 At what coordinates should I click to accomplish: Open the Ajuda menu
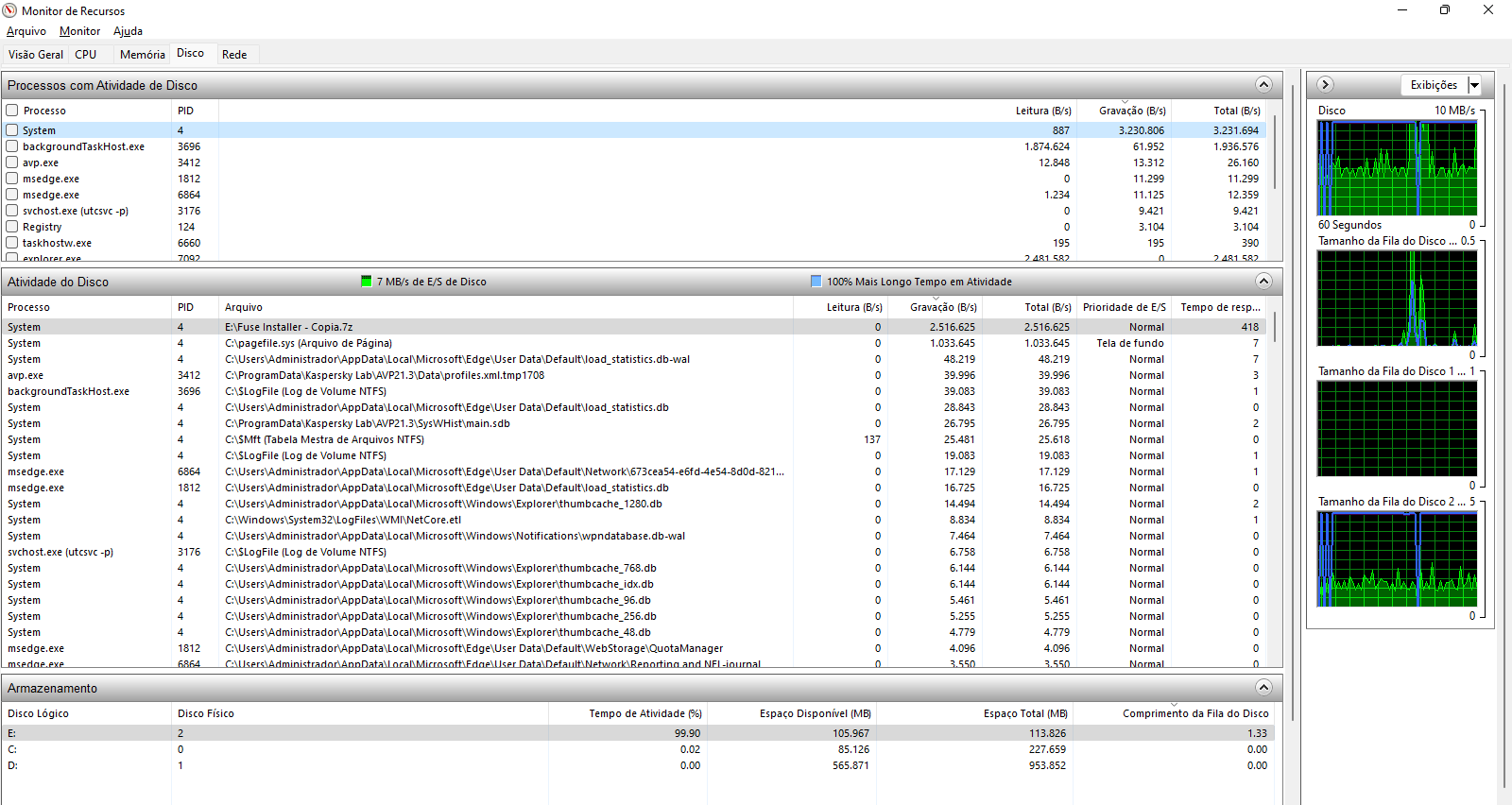point(128,31)
